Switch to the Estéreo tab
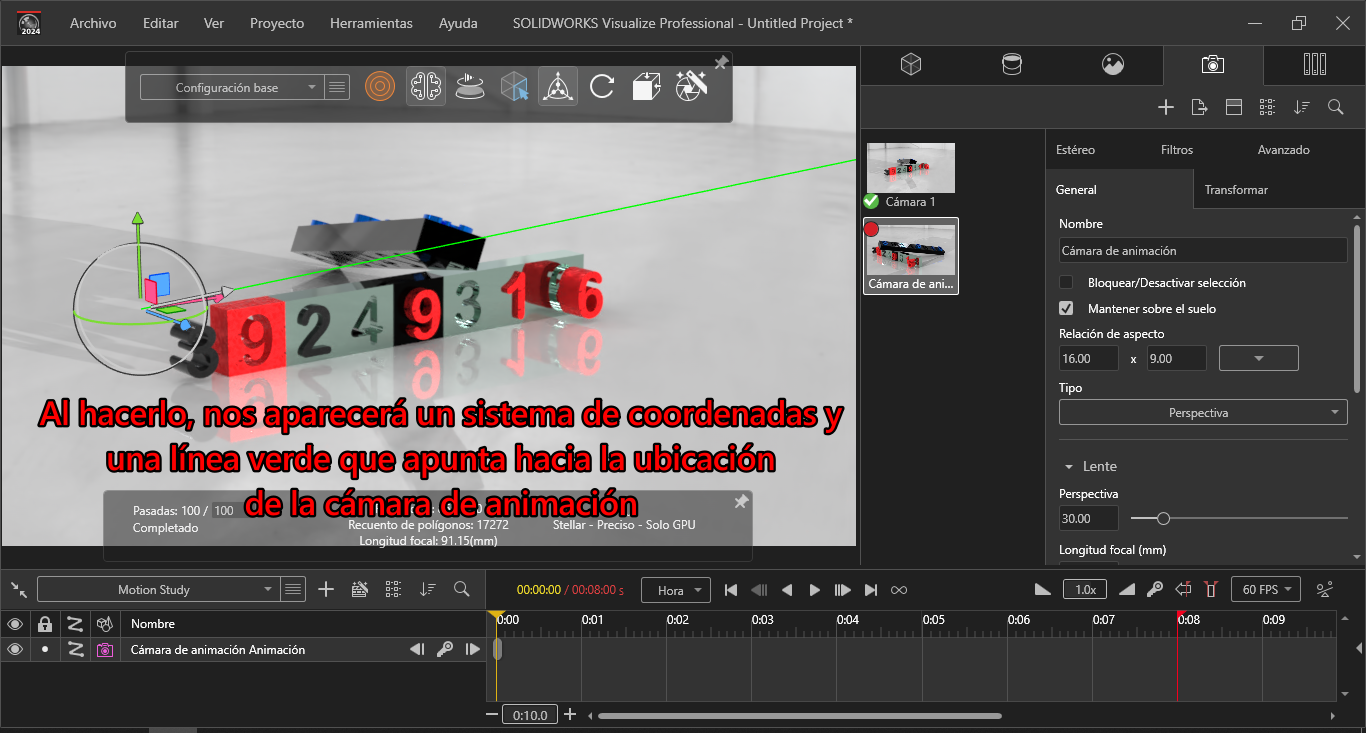Image resolution: width=1366 pixels, height=733 pixels. pyautogui.click(x=1075, y=150)
